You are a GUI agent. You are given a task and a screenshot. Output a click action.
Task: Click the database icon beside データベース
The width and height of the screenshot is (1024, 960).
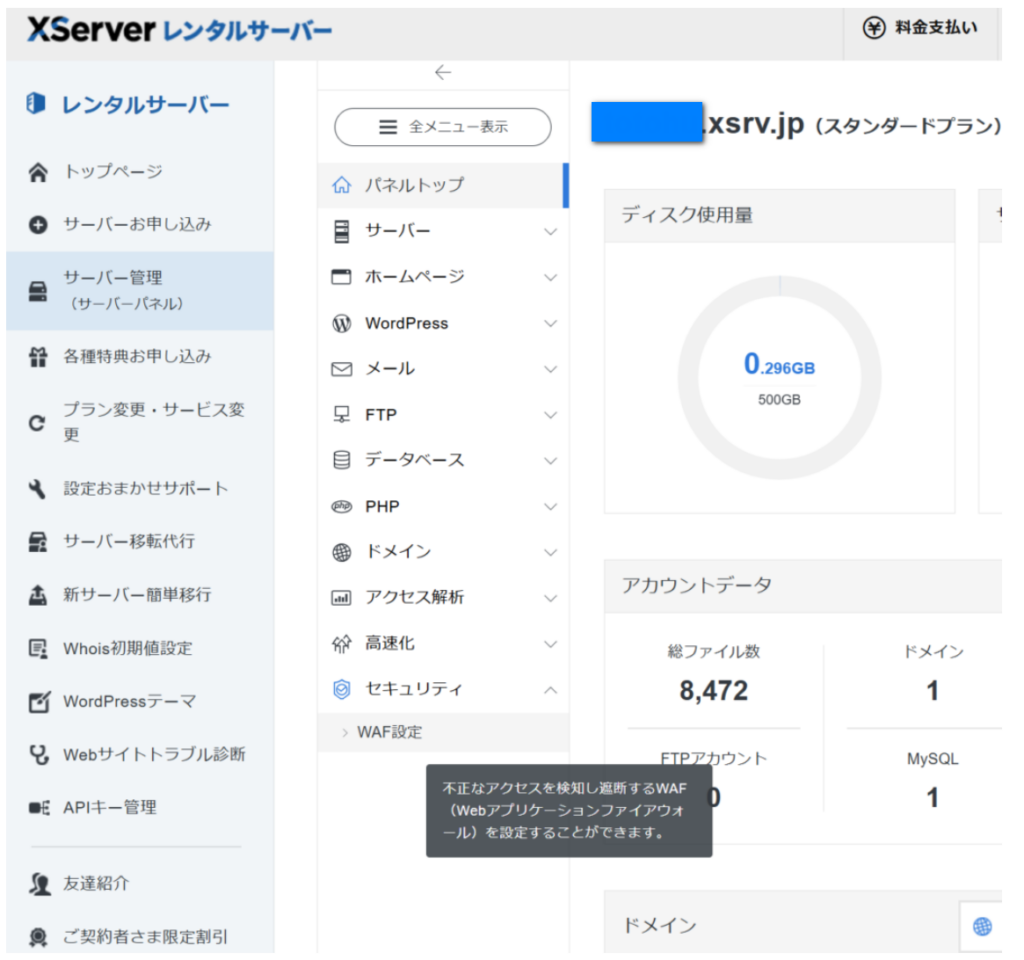point(342,460)
